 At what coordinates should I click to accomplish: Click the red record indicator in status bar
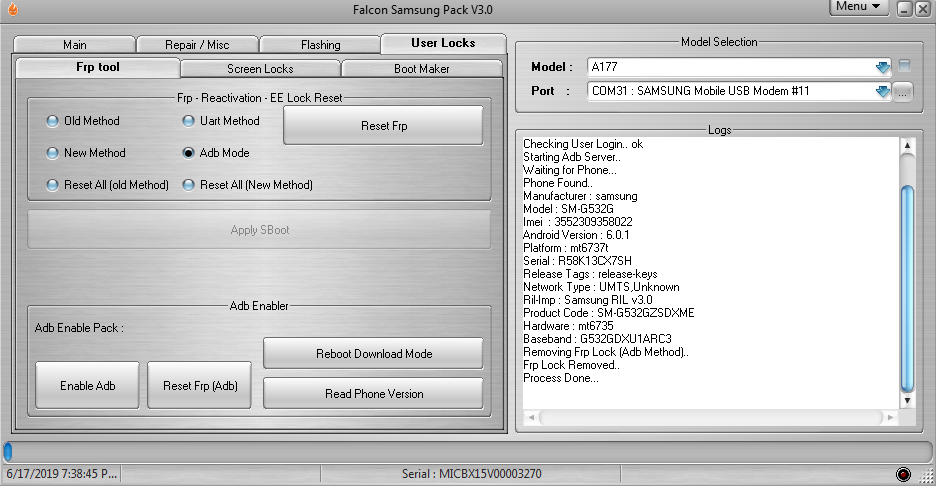click(903, 474)
